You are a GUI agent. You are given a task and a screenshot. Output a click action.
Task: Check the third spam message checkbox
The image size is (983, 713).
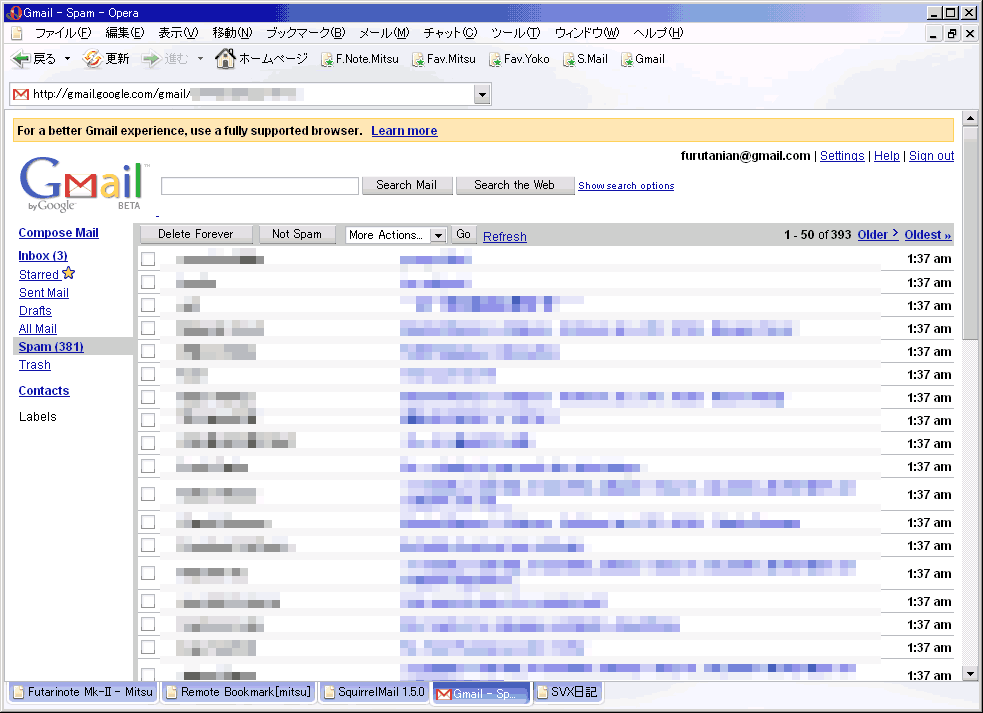[148, 306]
